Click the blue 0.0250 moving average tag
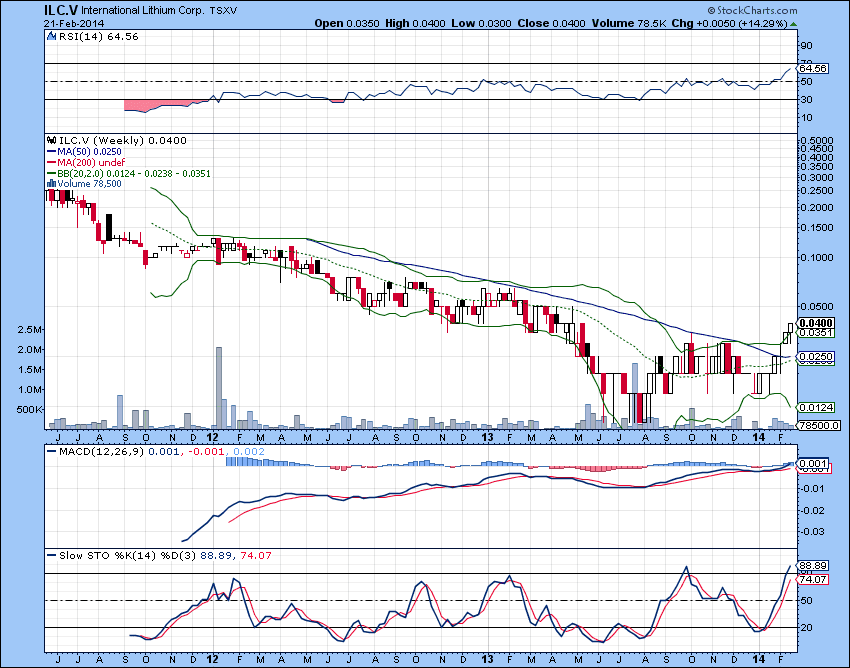850x668 pixels. coord(816,357)
